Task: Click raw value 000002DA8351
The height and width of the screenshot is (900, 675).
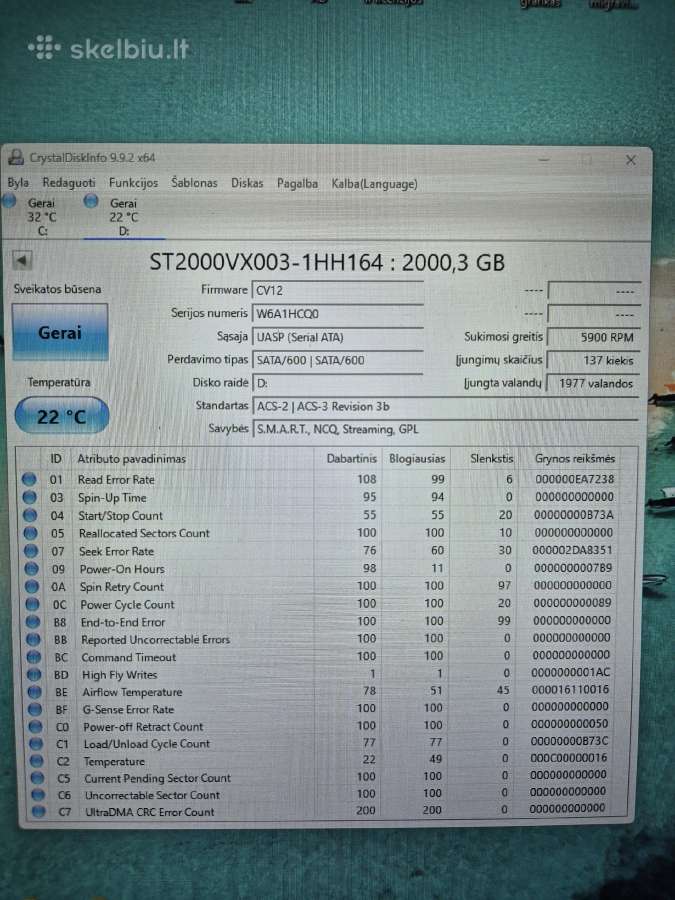Action: [x=572, y=550]
